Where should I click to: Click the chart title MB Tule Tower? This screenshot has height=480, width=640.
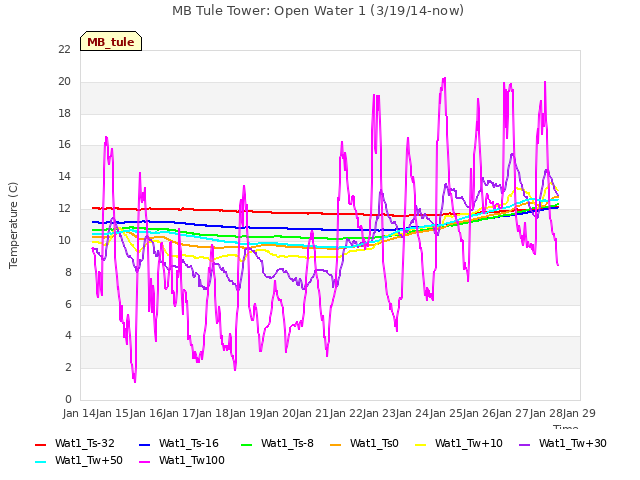pos(318,11)
